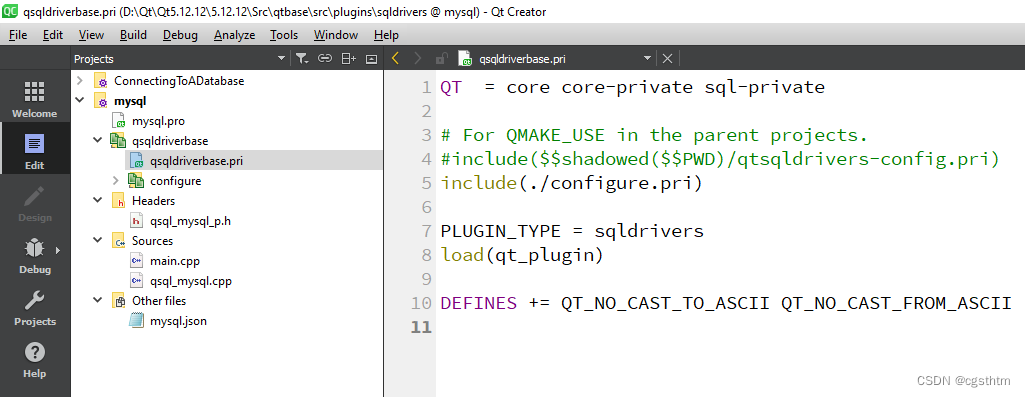Click the mysql.pro file icon
The image size is (1025, 397).
119,121
